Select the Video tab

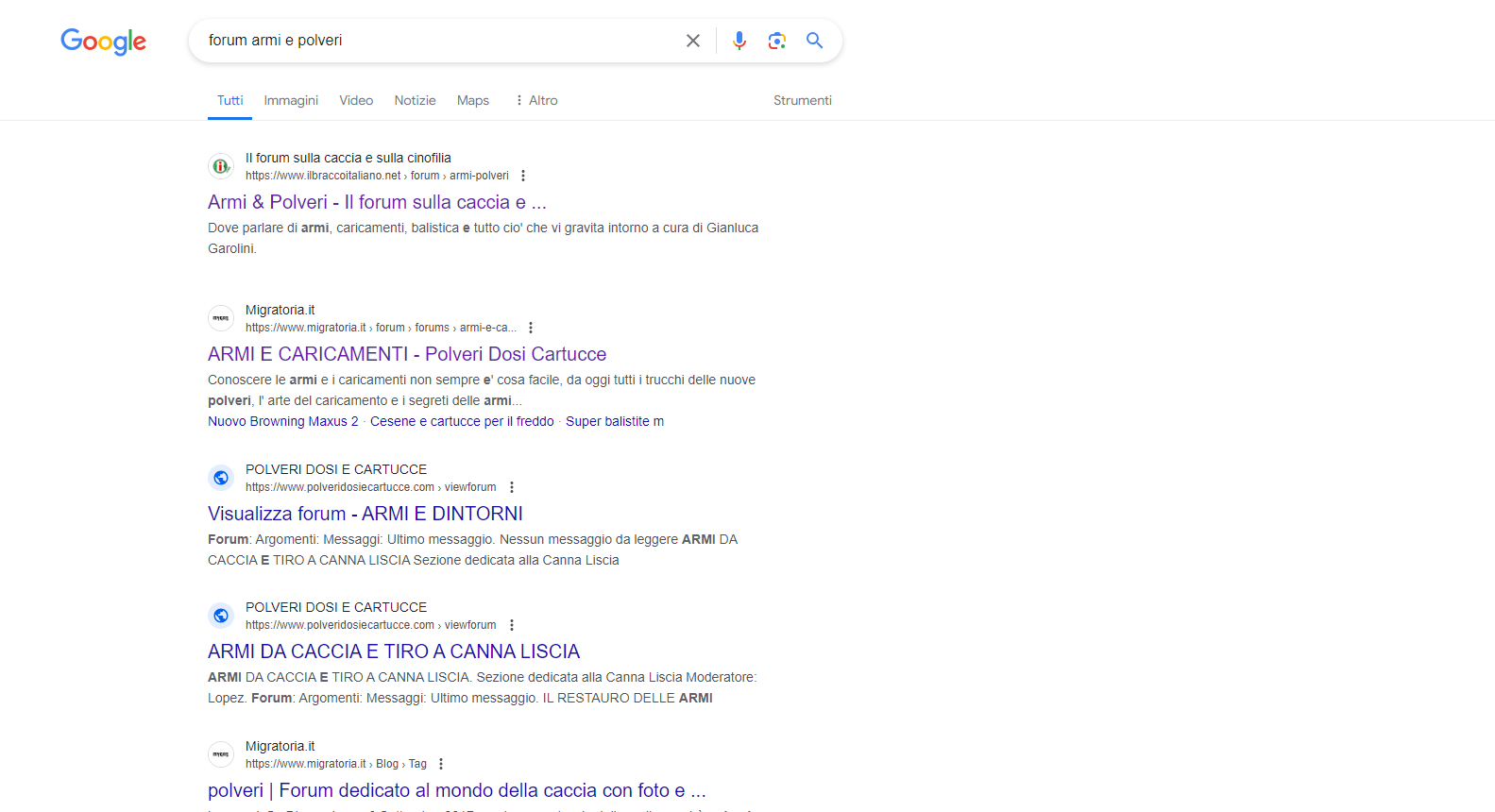click(x=356, y=100)
